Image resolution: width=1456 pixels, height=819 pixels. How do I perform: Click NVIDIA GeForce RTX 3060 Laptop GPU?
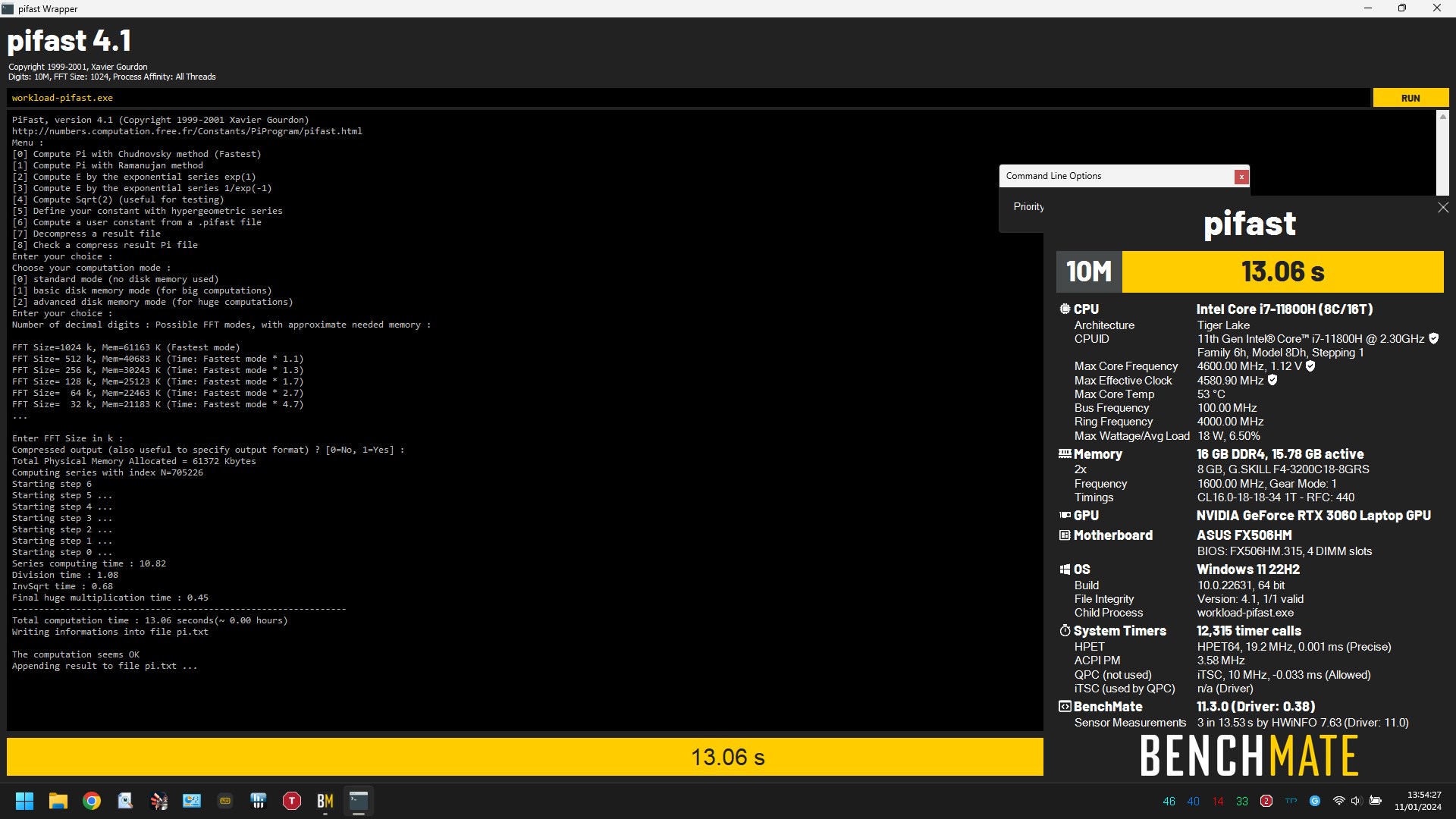pos(1313,516)
